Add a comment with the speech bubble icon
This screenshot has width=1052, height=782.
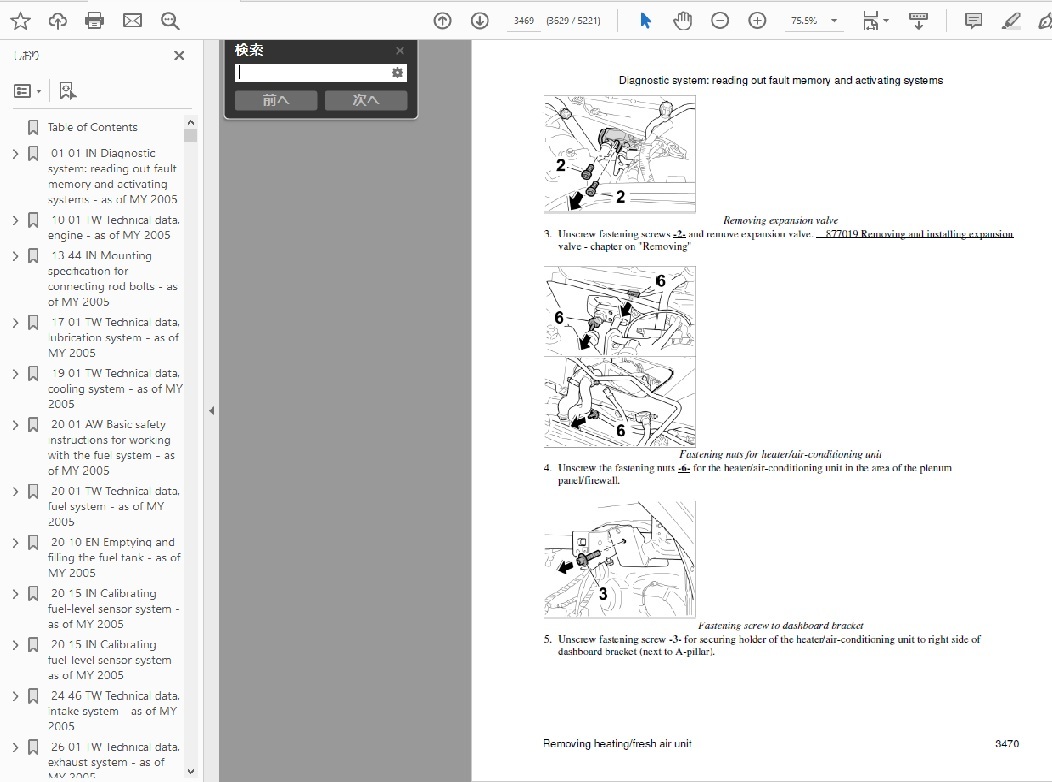[973, 21]
